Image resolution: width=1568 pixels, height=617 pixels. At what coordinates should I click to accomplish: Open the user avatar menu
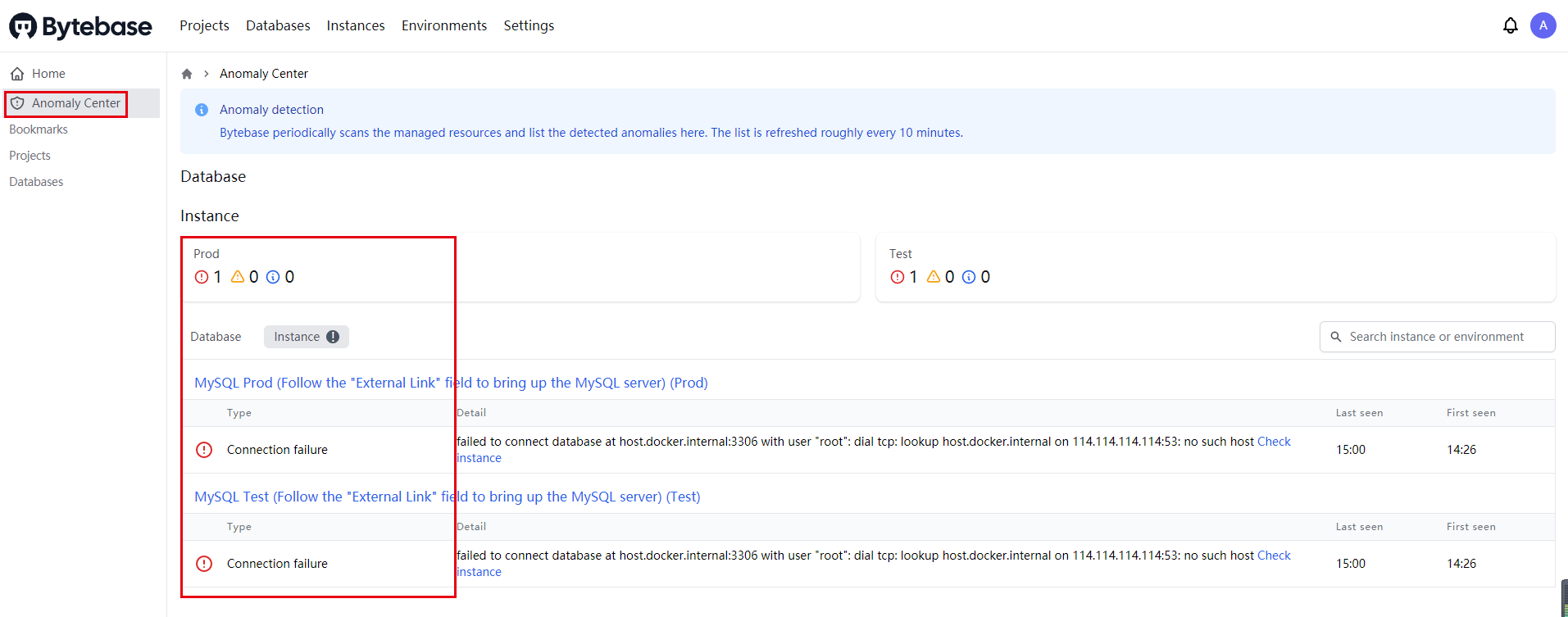click(1543, 25)
